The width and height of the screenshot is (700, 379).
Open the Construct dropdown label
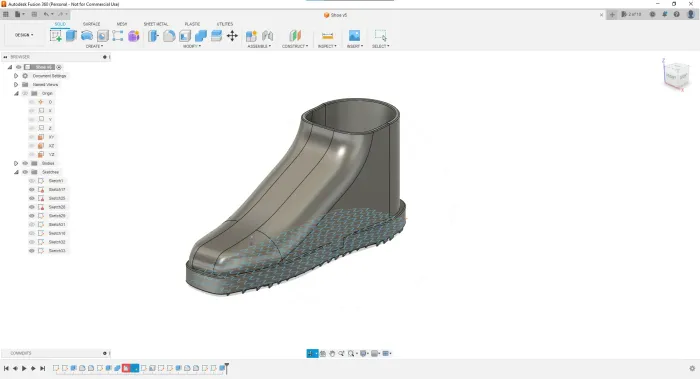pyautogui.click(x=295, y=46)
